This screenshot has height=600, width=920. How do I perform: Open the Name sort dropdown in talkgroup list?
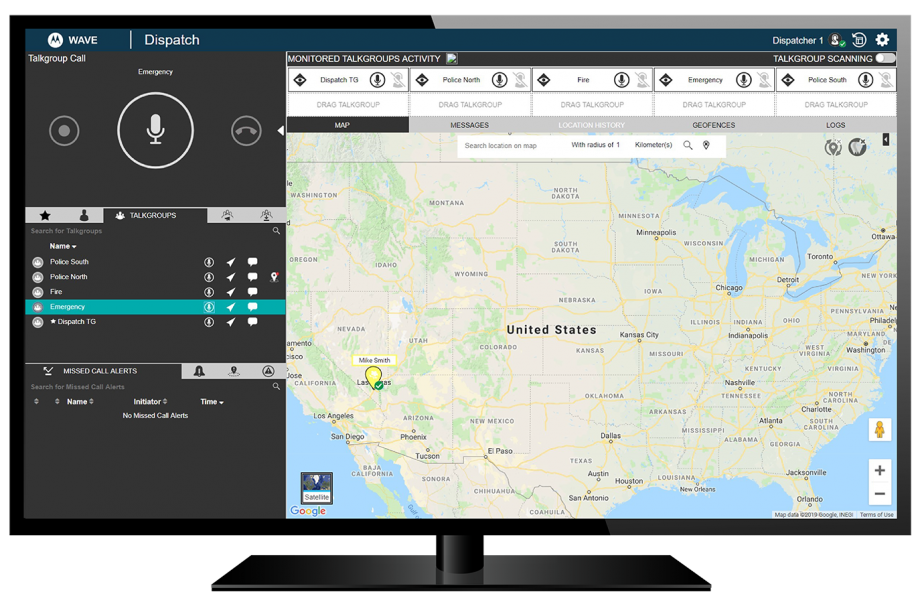tap(63, 246)
